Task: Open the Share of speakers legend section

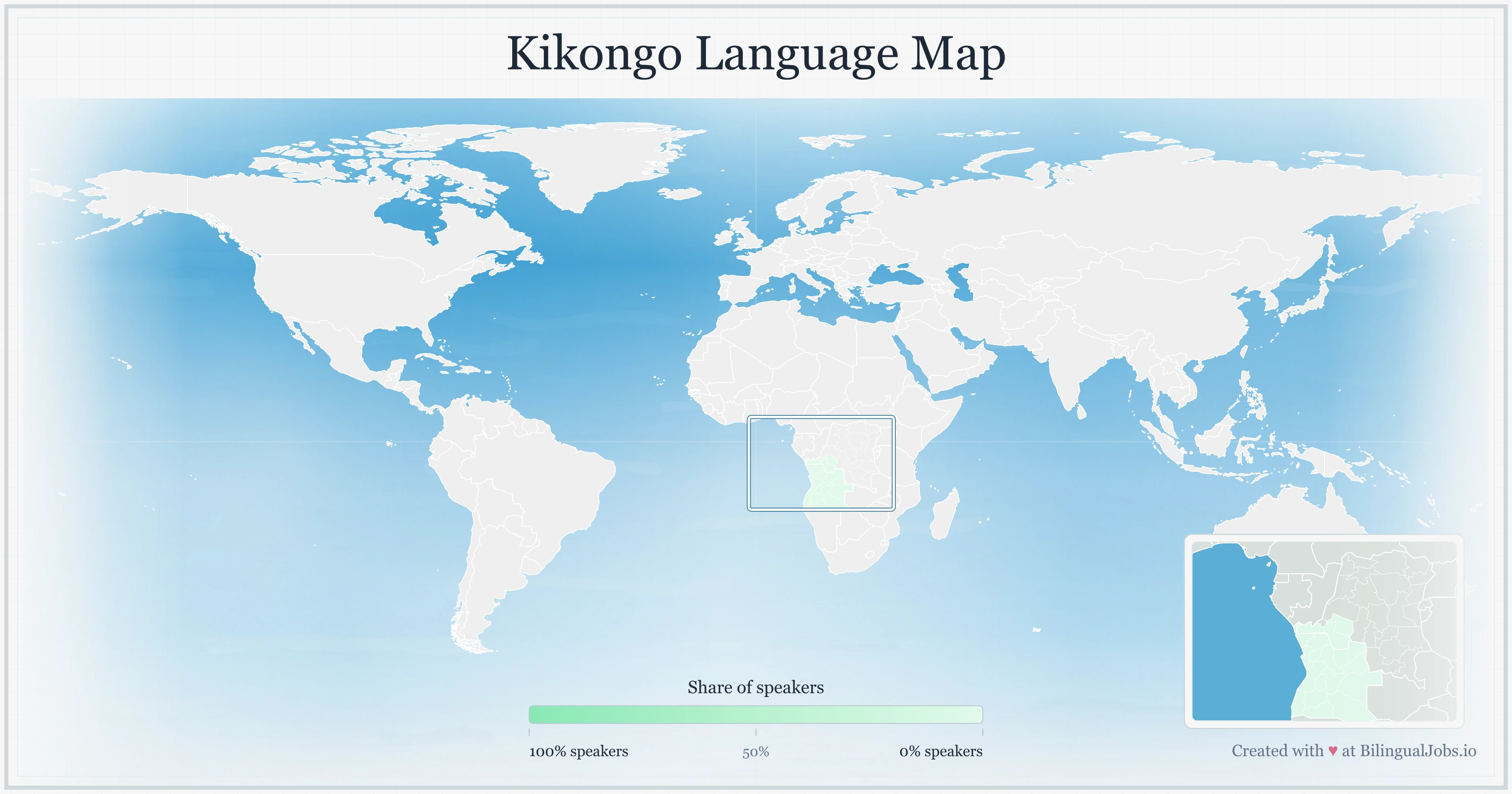Action: 756,687
